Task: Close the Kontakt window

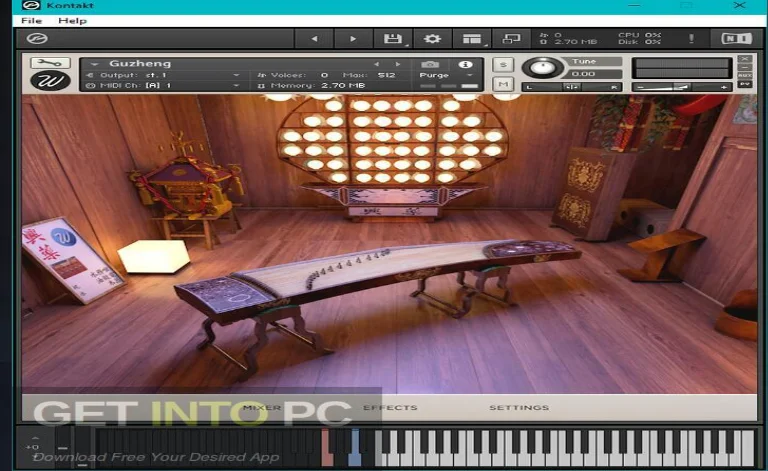Action: coord(739,5)
